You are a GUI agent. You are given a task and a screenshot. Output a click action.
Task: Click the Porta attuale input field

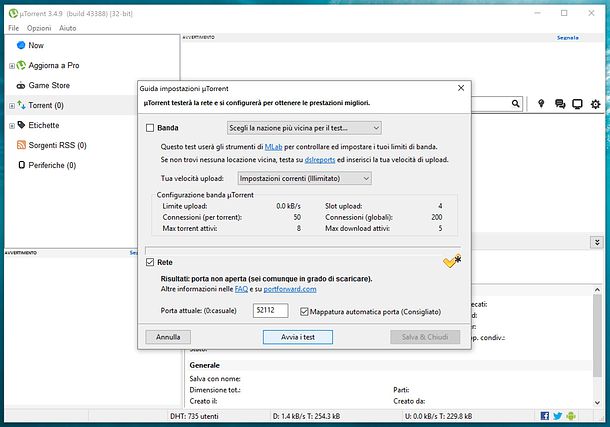[270, 311]
